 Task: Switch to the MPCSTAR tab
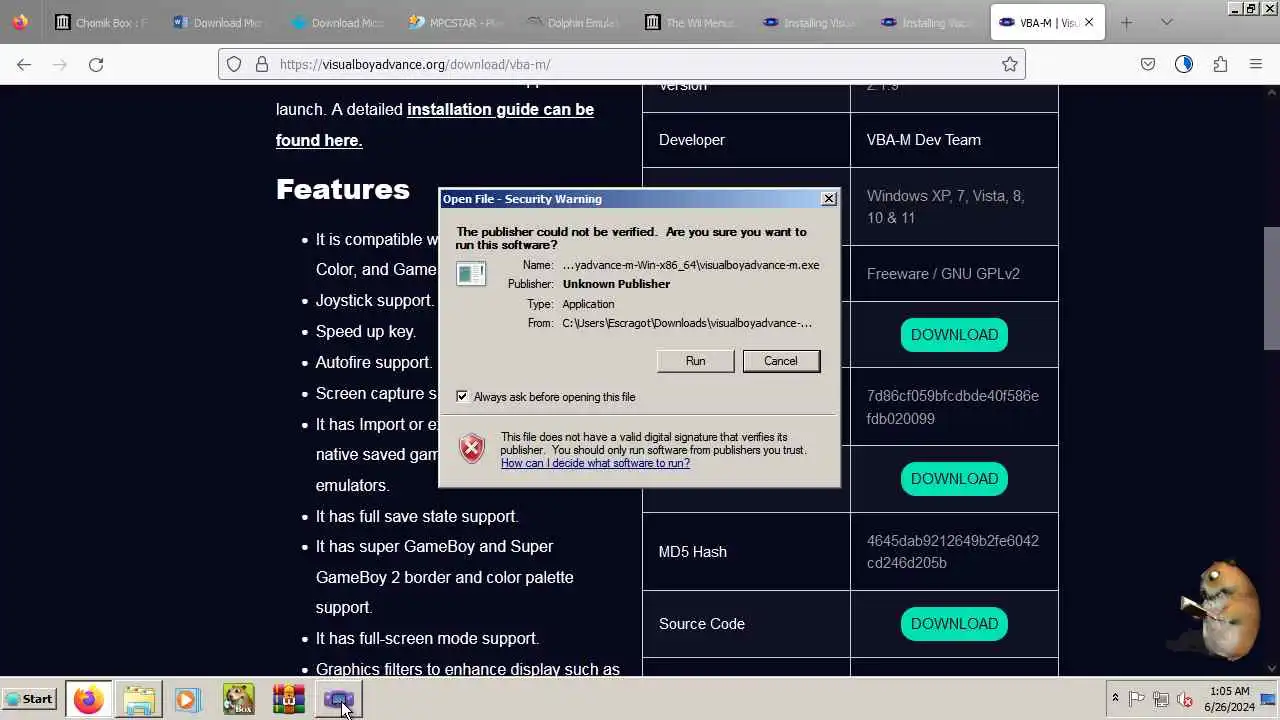click(x=455, y=22)
